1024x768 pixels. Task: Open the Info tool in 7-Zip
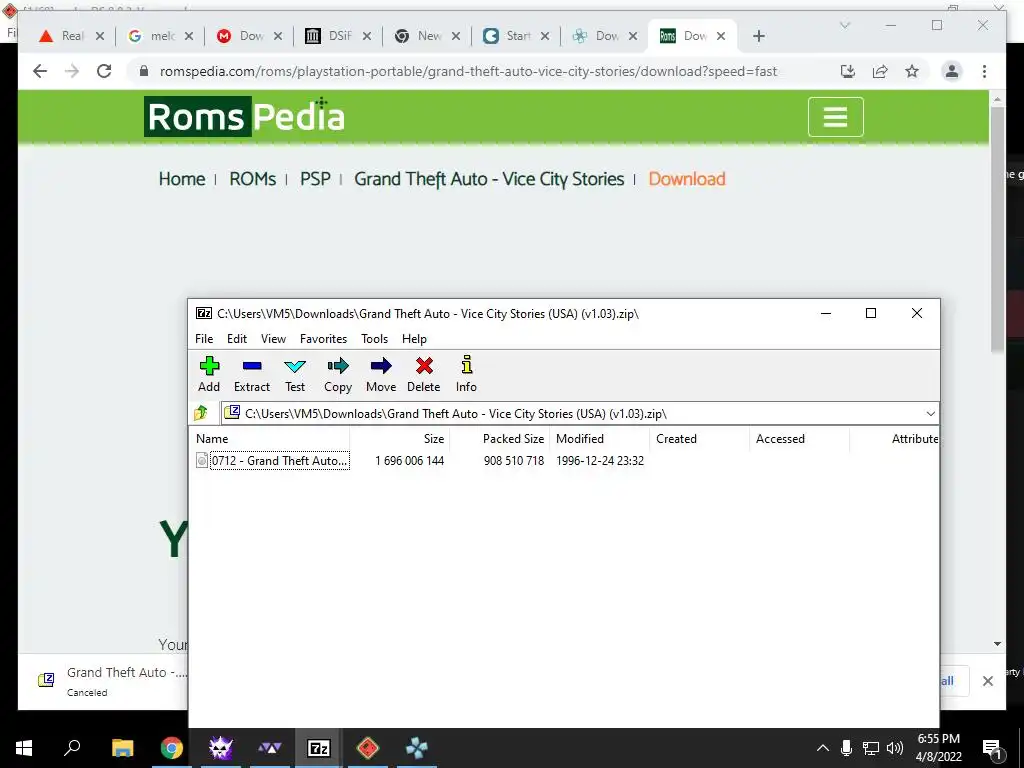(x=466, y=375)
